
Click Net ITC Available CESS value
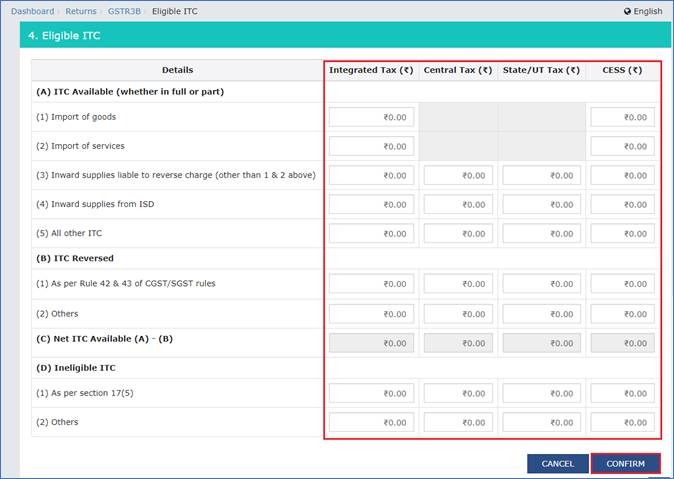(622, 343)
